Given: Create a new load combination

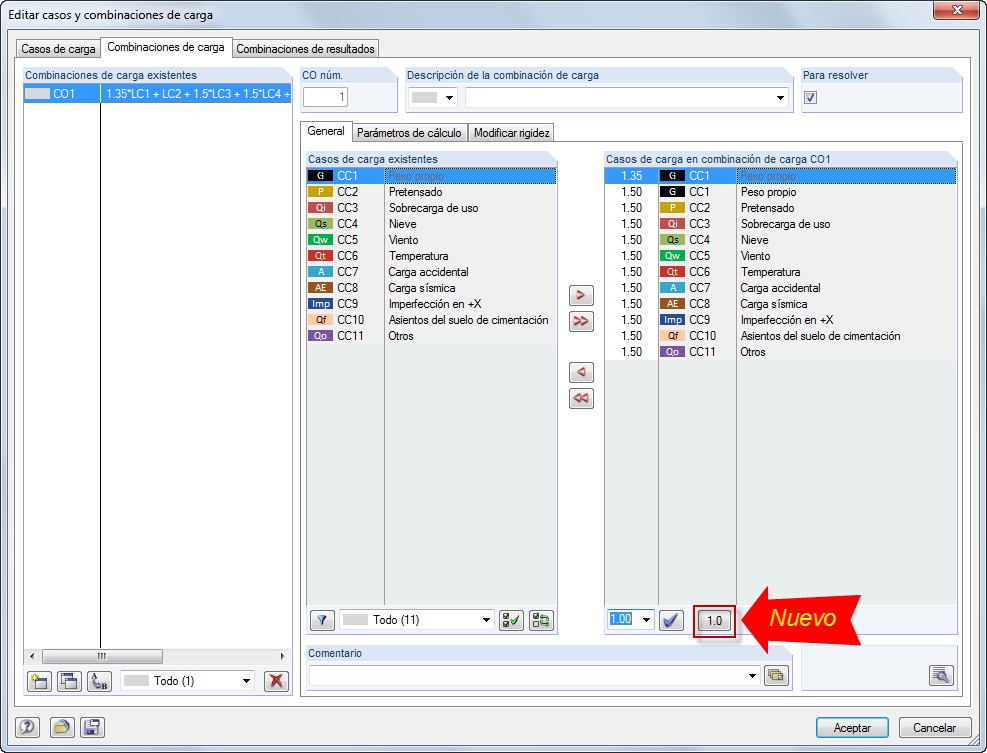Looking at the screenshot, I should point(40,682).
